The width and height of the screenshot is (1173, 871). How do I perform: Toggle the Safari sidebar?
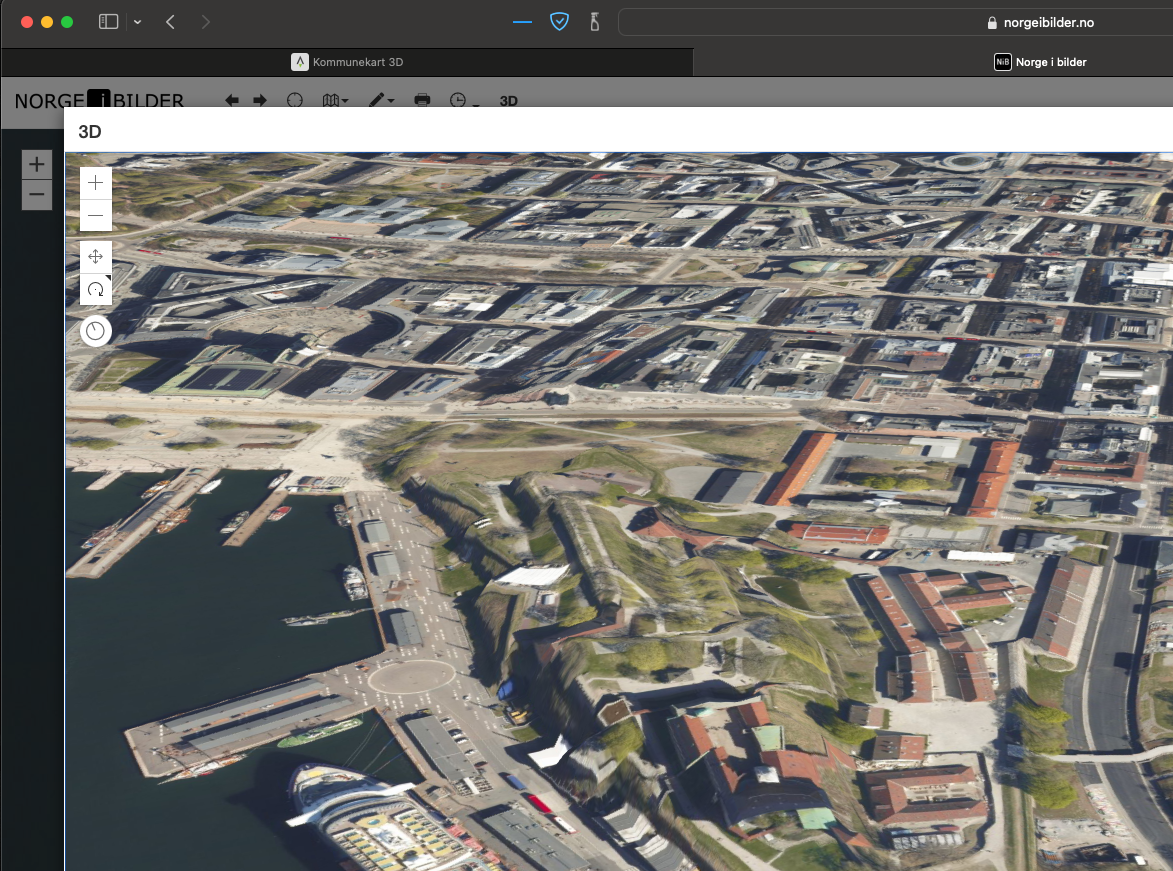(x=107, y=21)
